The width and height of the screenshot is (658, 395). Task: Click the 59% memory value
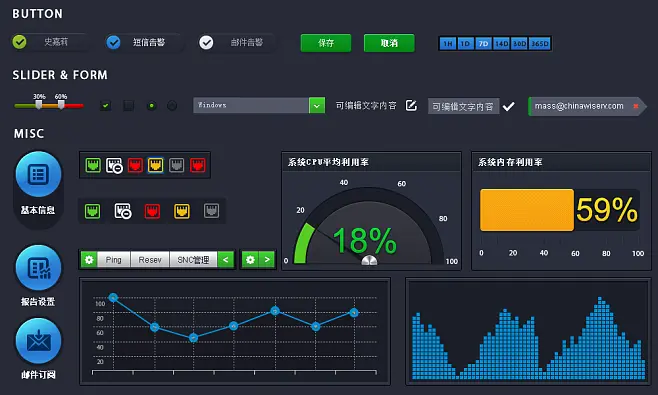pyautogui.click(x=607, y=209)
